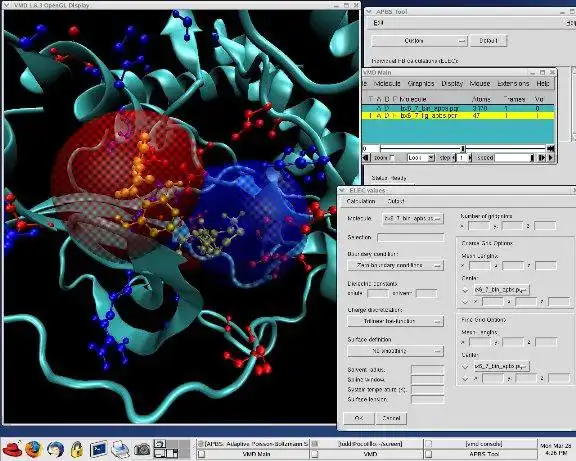Click the printer icon in the panel
The image size is (576, 461).
point(120,449)
